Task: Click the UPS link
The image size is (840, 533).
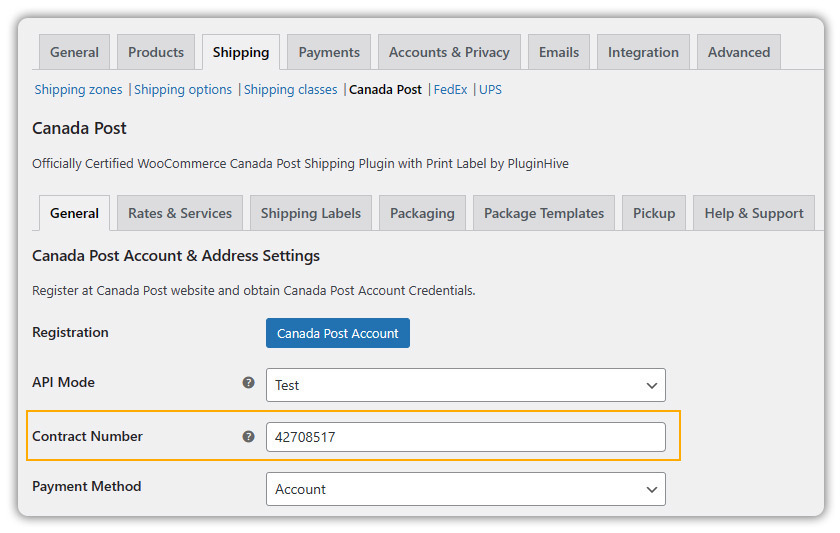Action: (490, 90)
